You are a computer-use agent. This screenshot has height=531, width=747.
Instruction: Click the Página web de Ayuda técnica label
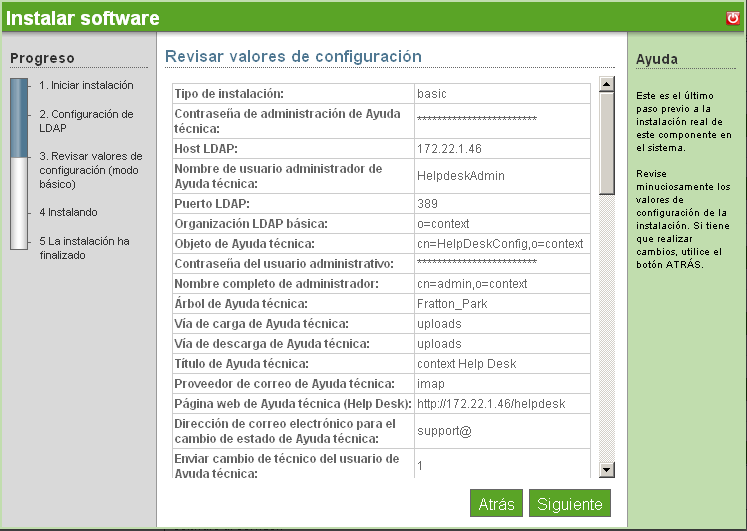[293, 404]
